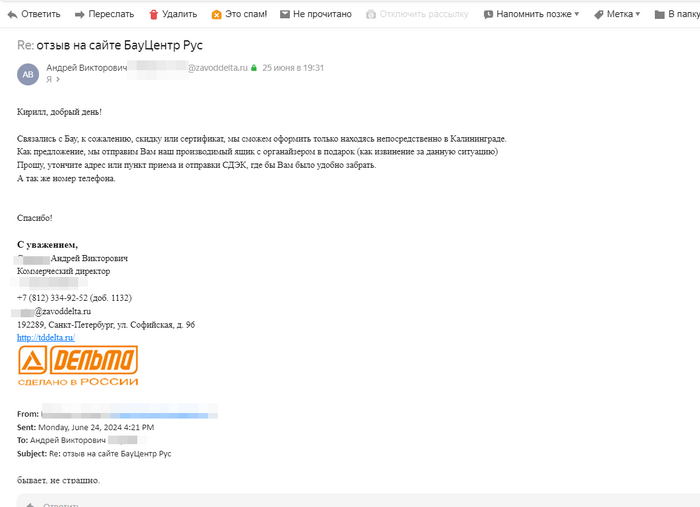Click the Remind later bell icon
The width and height of the screenshot is (700, 507).
pos(488,15)
